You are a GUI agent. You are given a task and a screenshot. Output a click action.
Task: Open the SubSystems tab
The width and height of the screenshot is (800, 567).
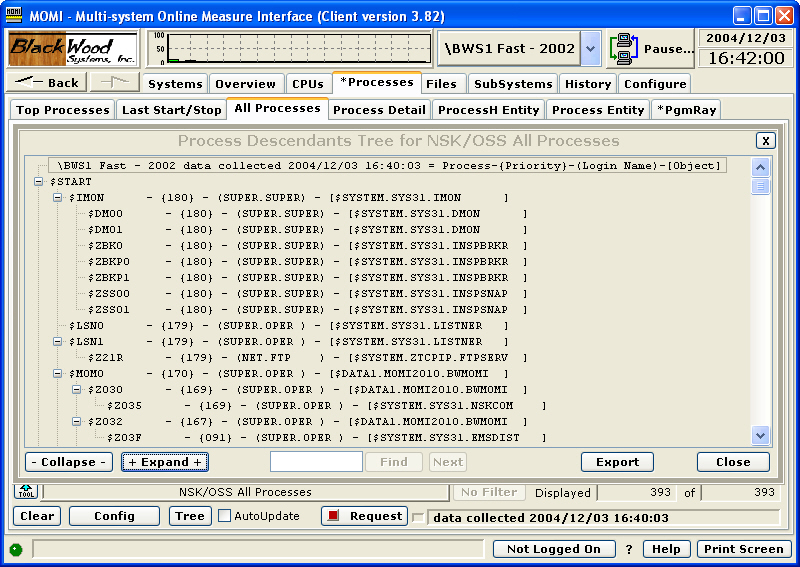point(512,84)
